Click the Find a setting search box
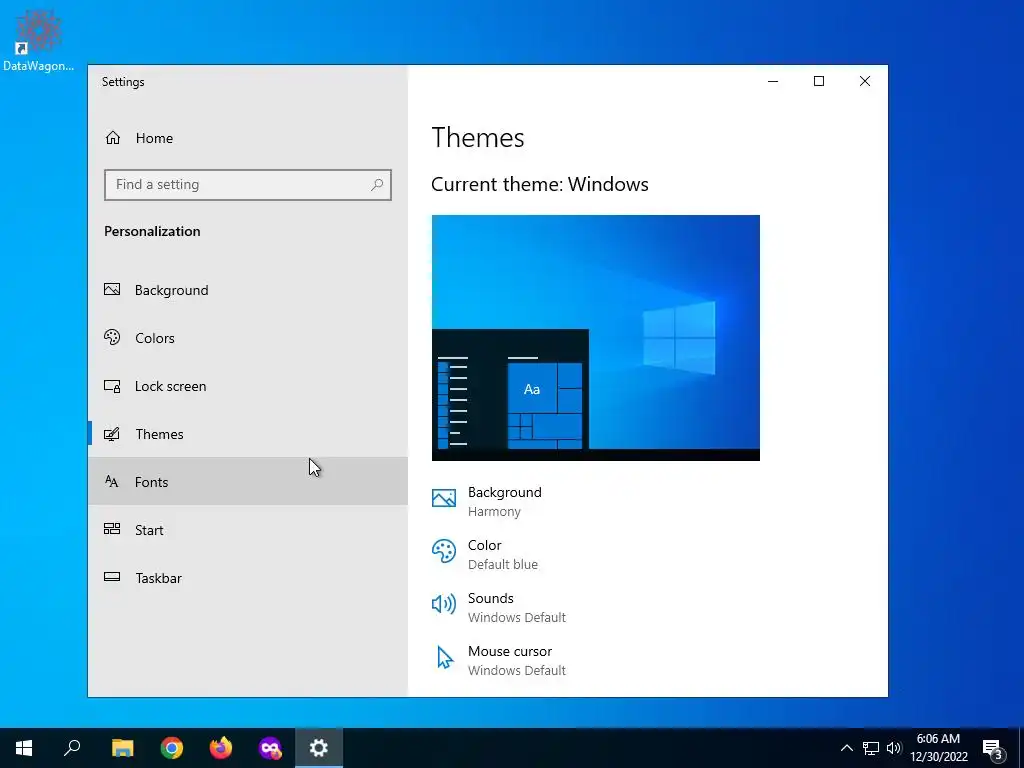 click(x=248, y=185)
